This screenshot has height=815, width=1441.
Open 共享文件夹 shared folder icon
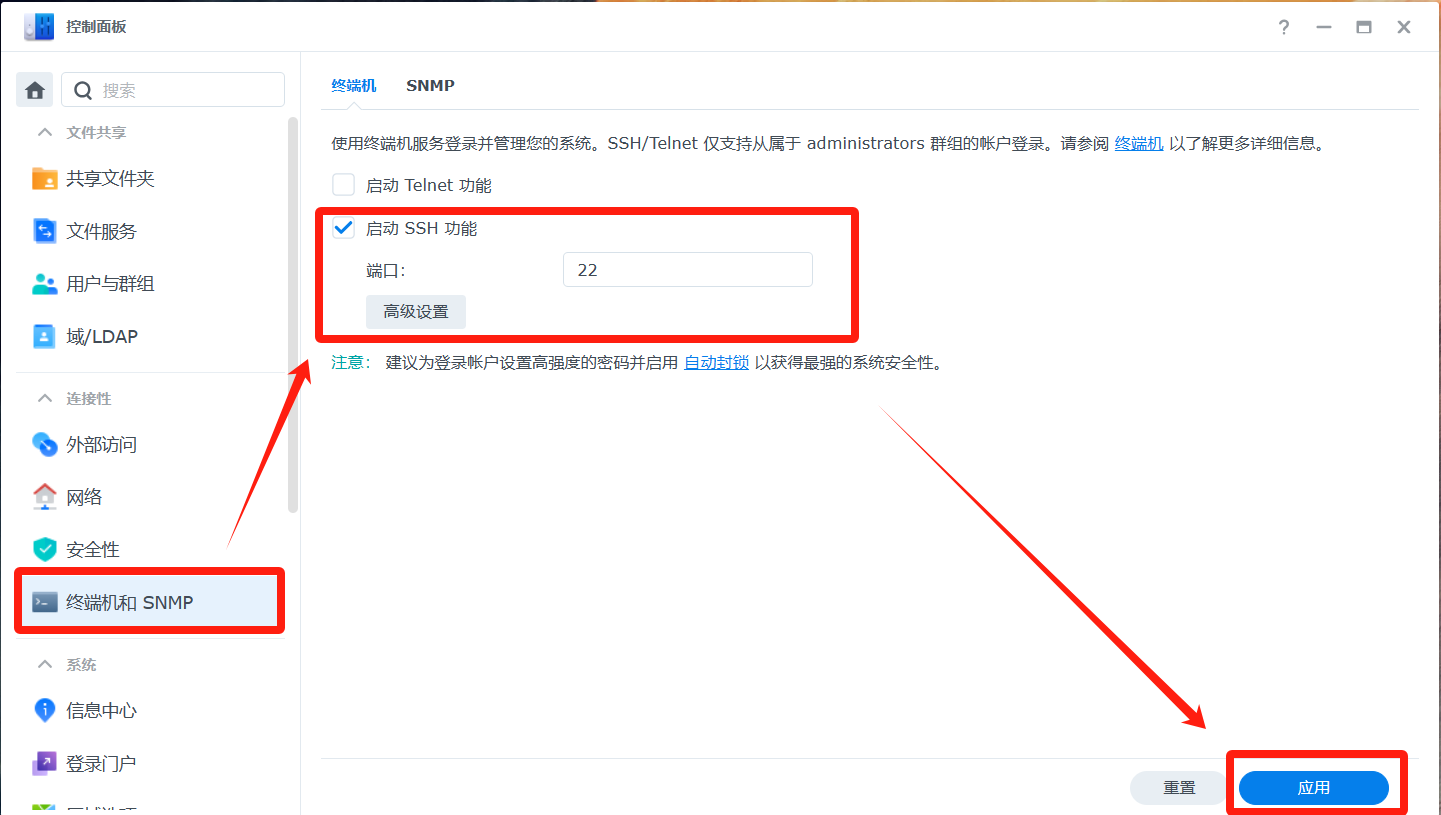point(45,179)
